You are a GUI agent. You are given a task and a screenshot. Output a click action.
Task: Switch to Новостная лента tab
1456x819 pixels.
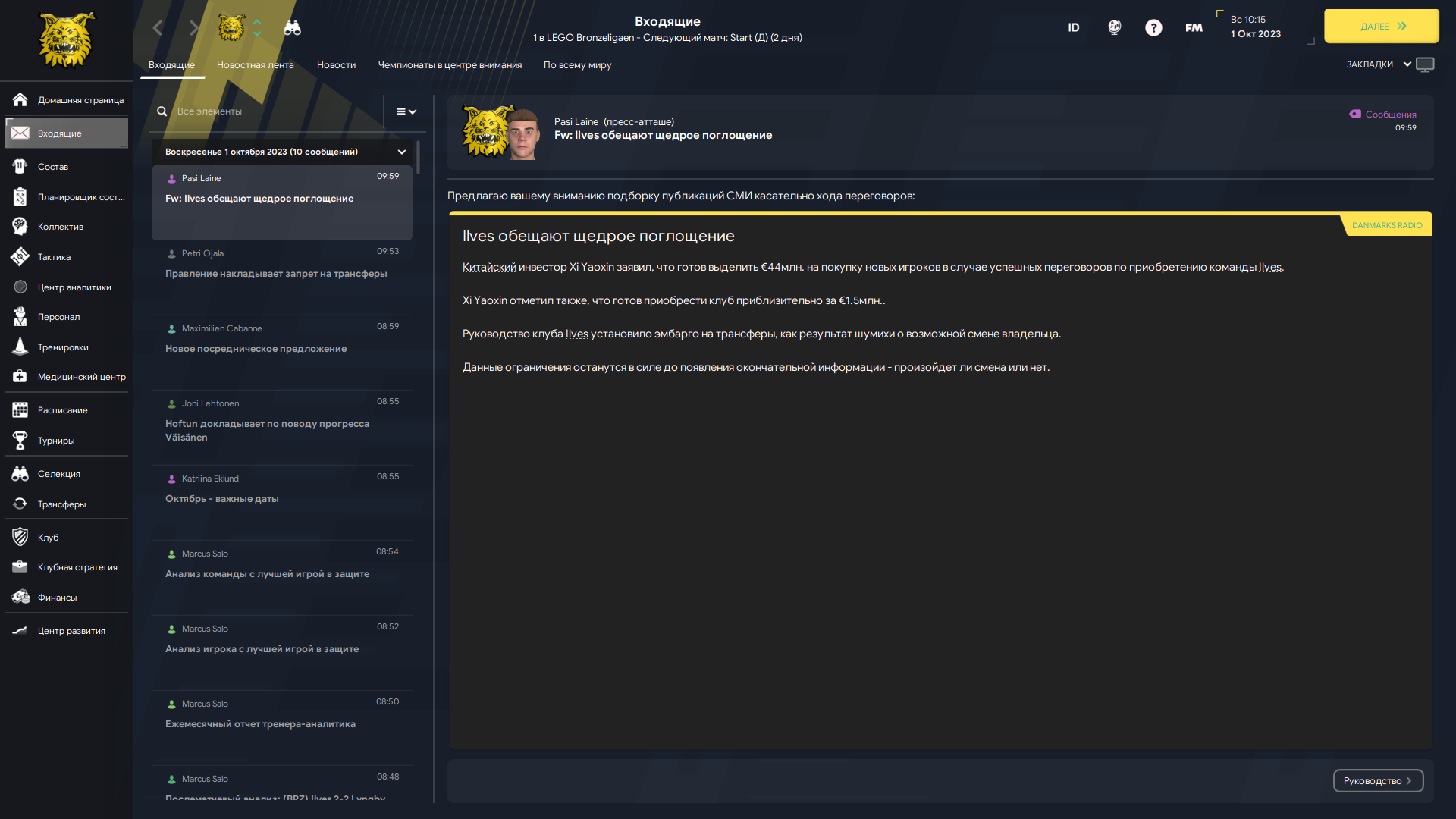255,65
